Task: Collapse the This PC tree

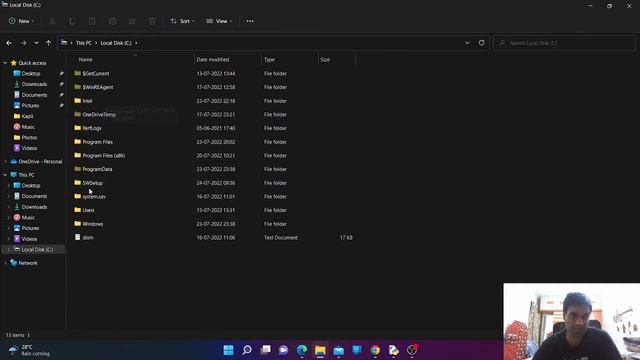Action: [5, 175]
